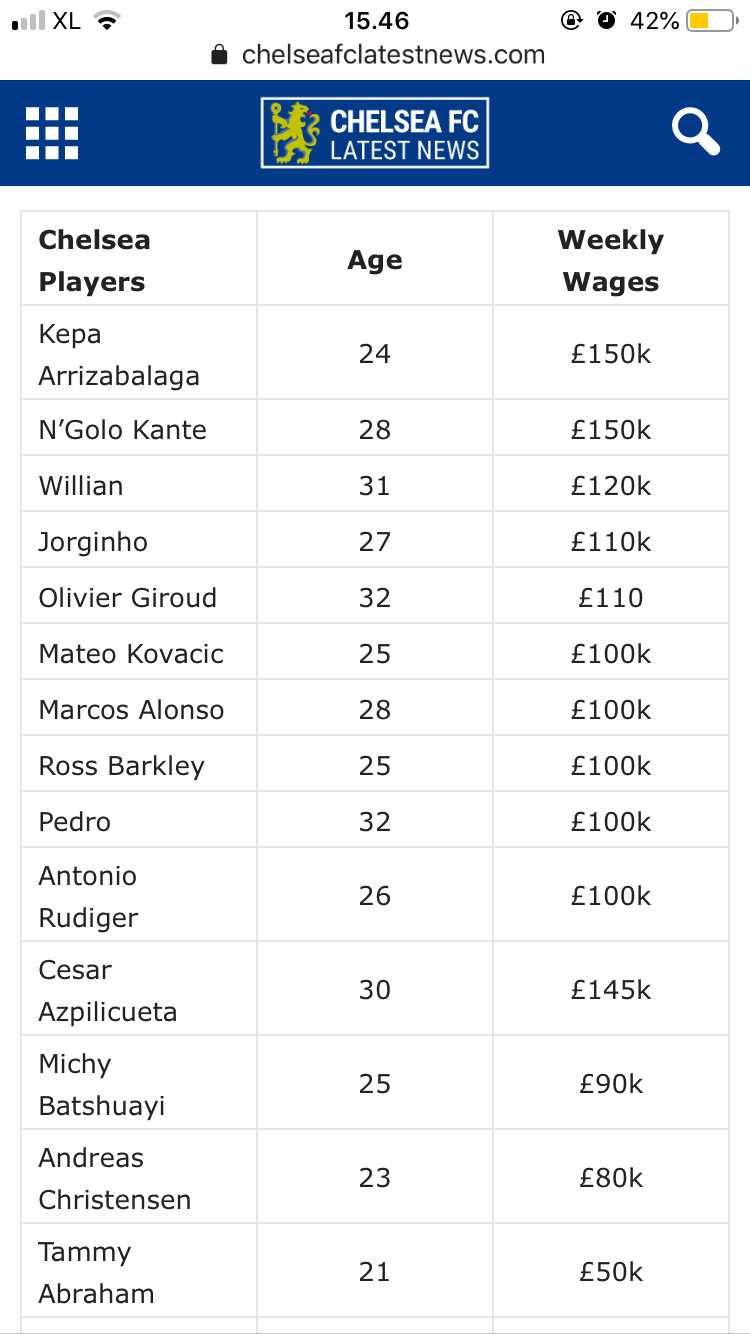Tap the search magnifier icon
Screen dimensions: 750x1334
point(695,133)
